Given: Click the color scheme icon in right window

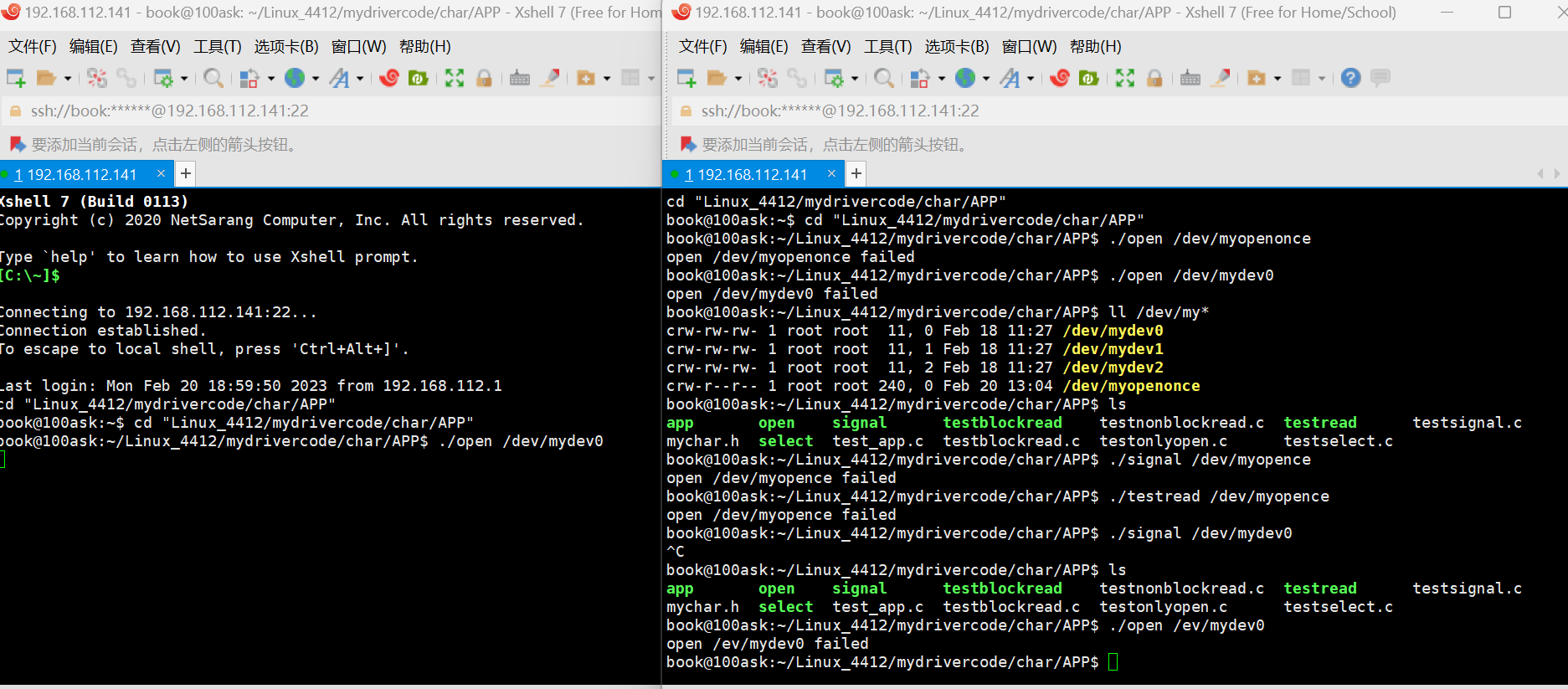Looking at the screenshot, I should pyautogui.click(x=920, y=78).
